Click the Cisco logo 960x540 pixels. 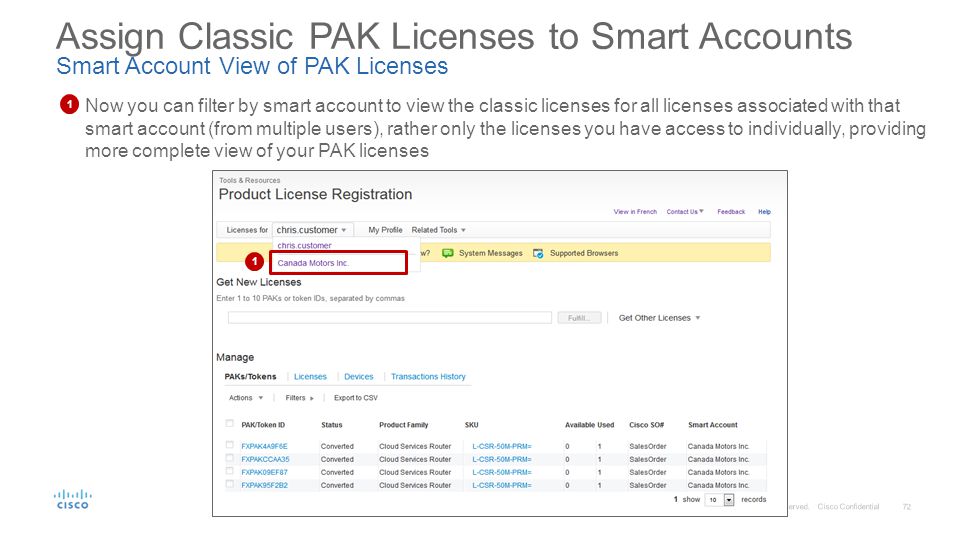tap(73, 499)
